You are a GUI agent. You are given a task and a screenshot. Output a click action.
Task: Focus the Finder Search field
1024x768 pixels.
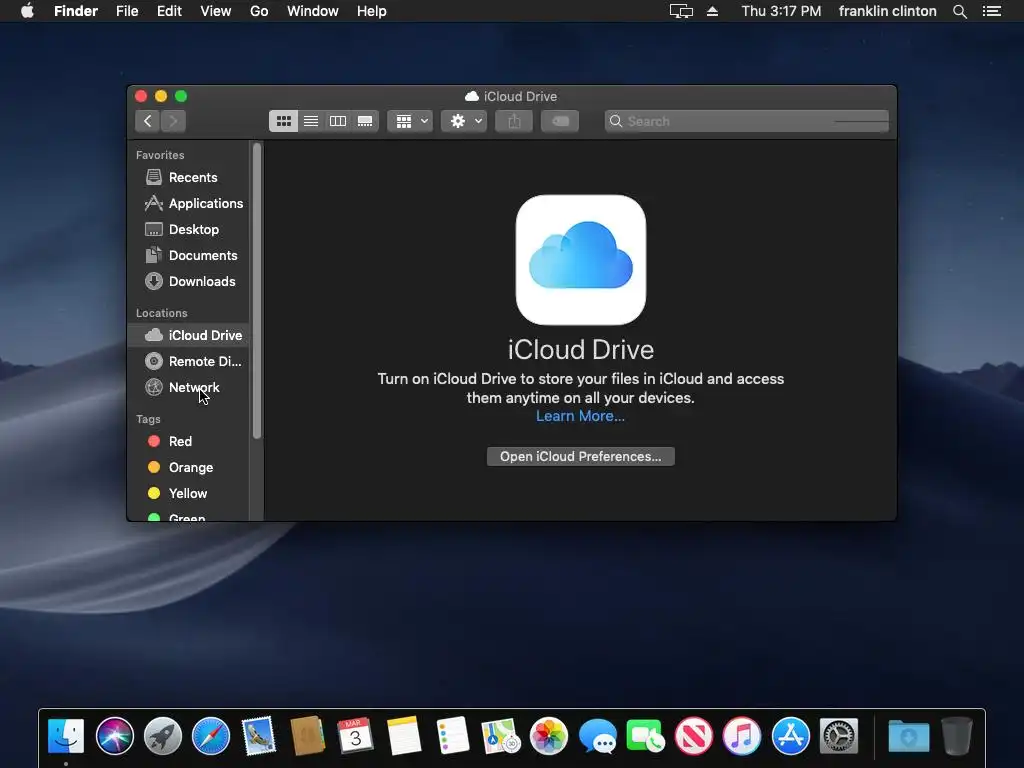tap(747, 121)
